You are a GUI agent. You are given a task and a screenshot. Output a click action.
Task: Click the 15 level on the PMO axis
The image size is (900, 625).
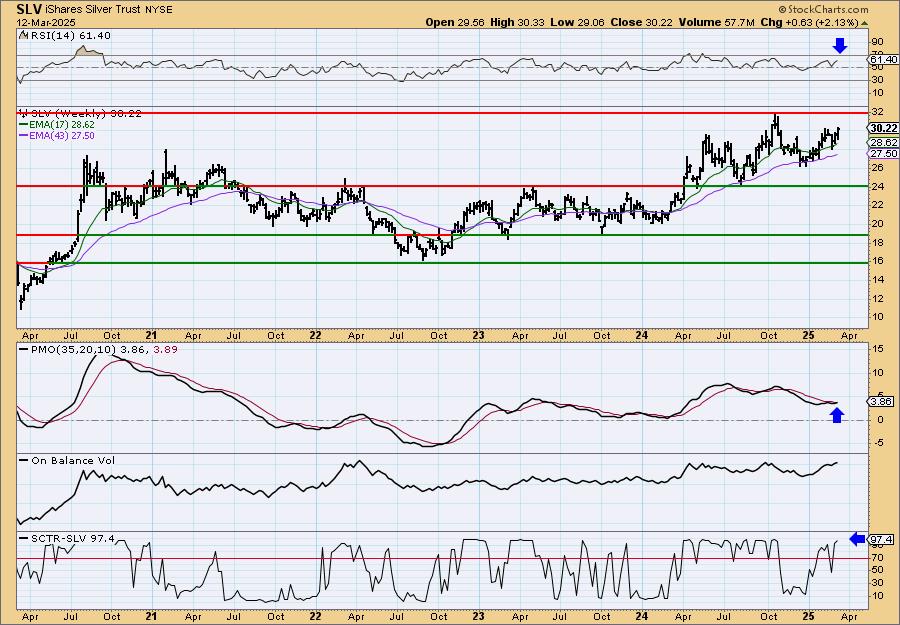876,349
